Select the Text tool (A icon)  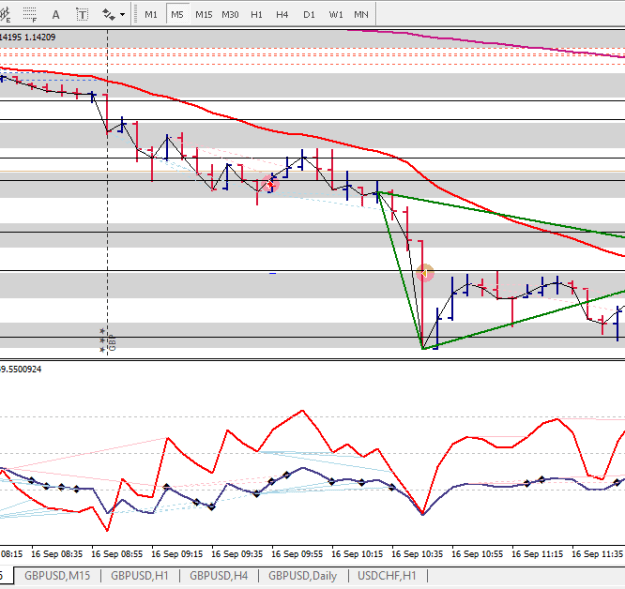click(x=56, y=15)
